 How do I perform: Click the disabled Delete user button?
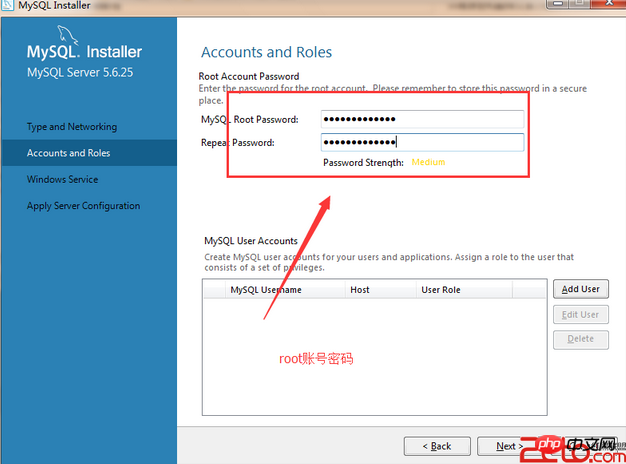click(580, 339)
